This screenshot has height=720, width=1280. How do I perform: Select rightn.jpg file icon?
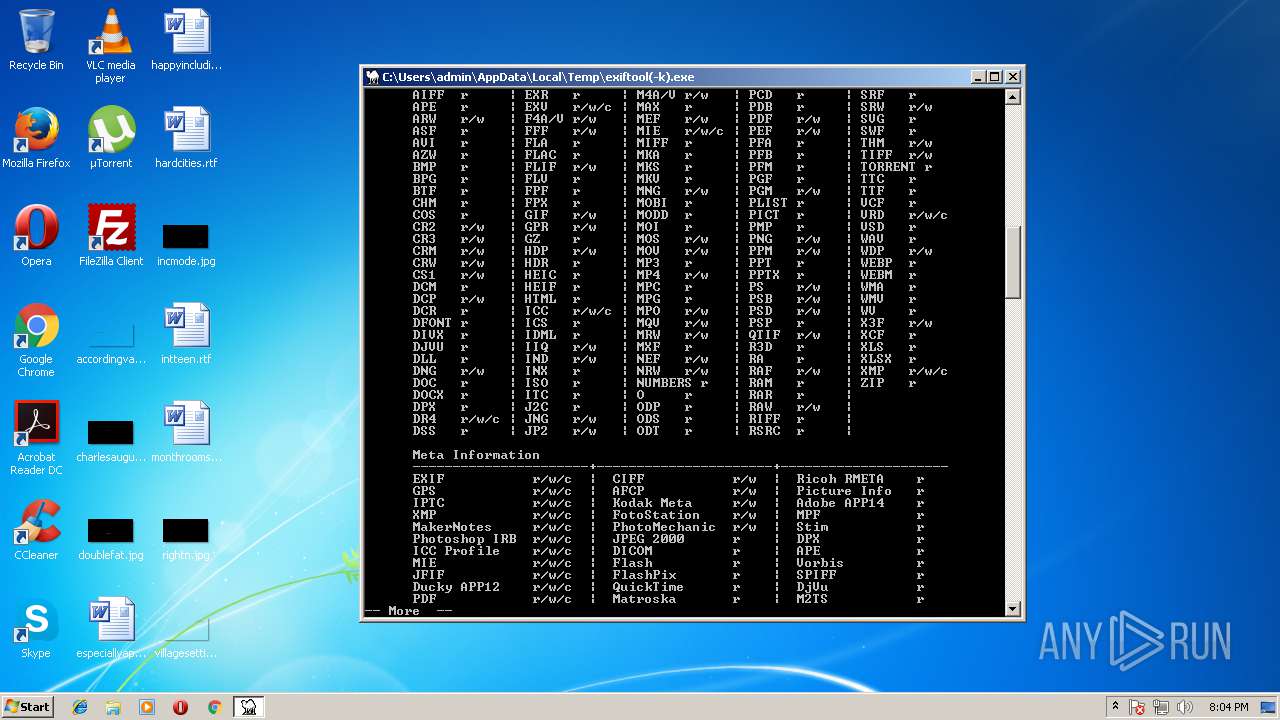(186, 538)
